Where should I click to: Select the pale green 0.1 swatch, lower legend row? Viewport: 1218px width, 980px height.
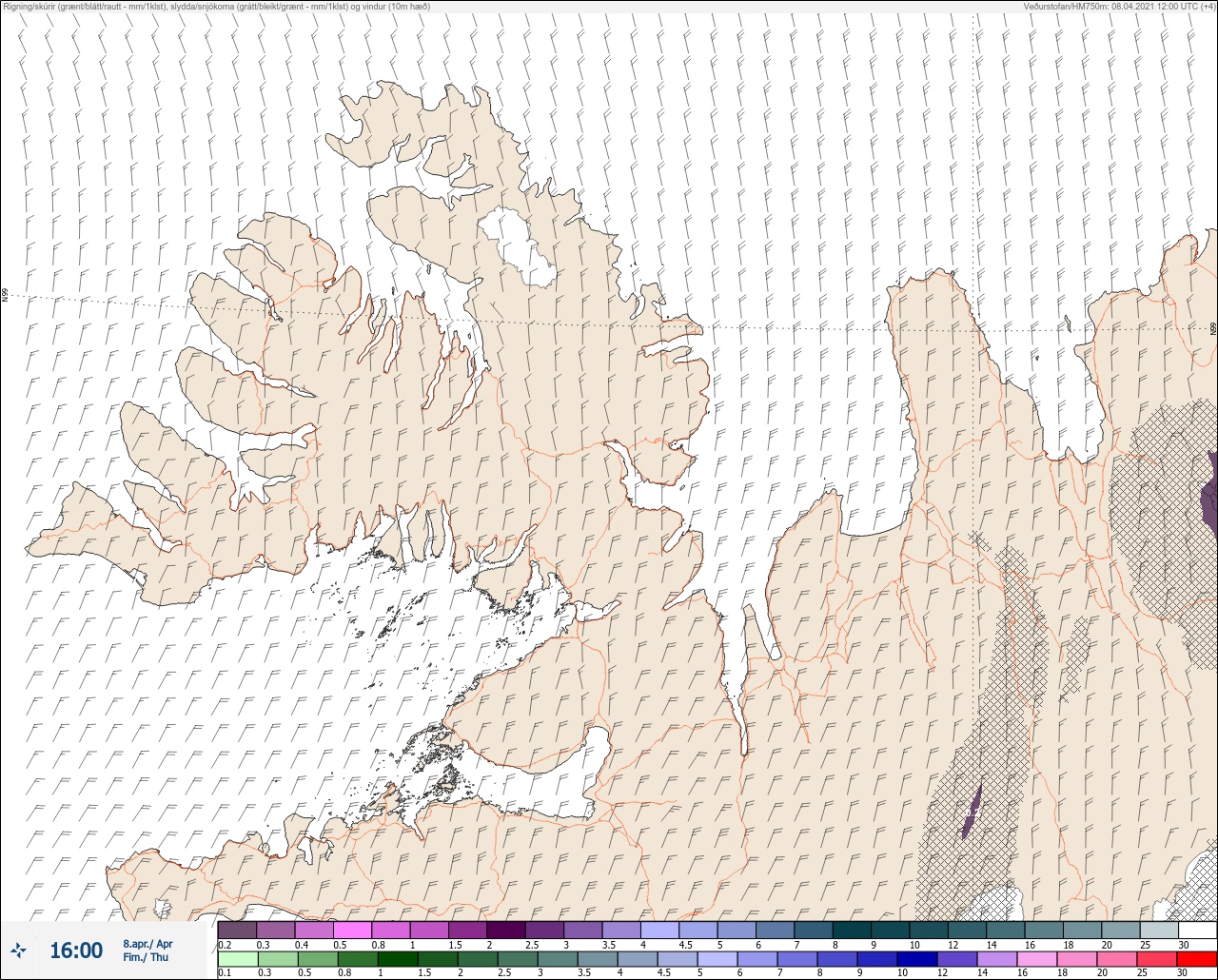(x=237, y=958)
